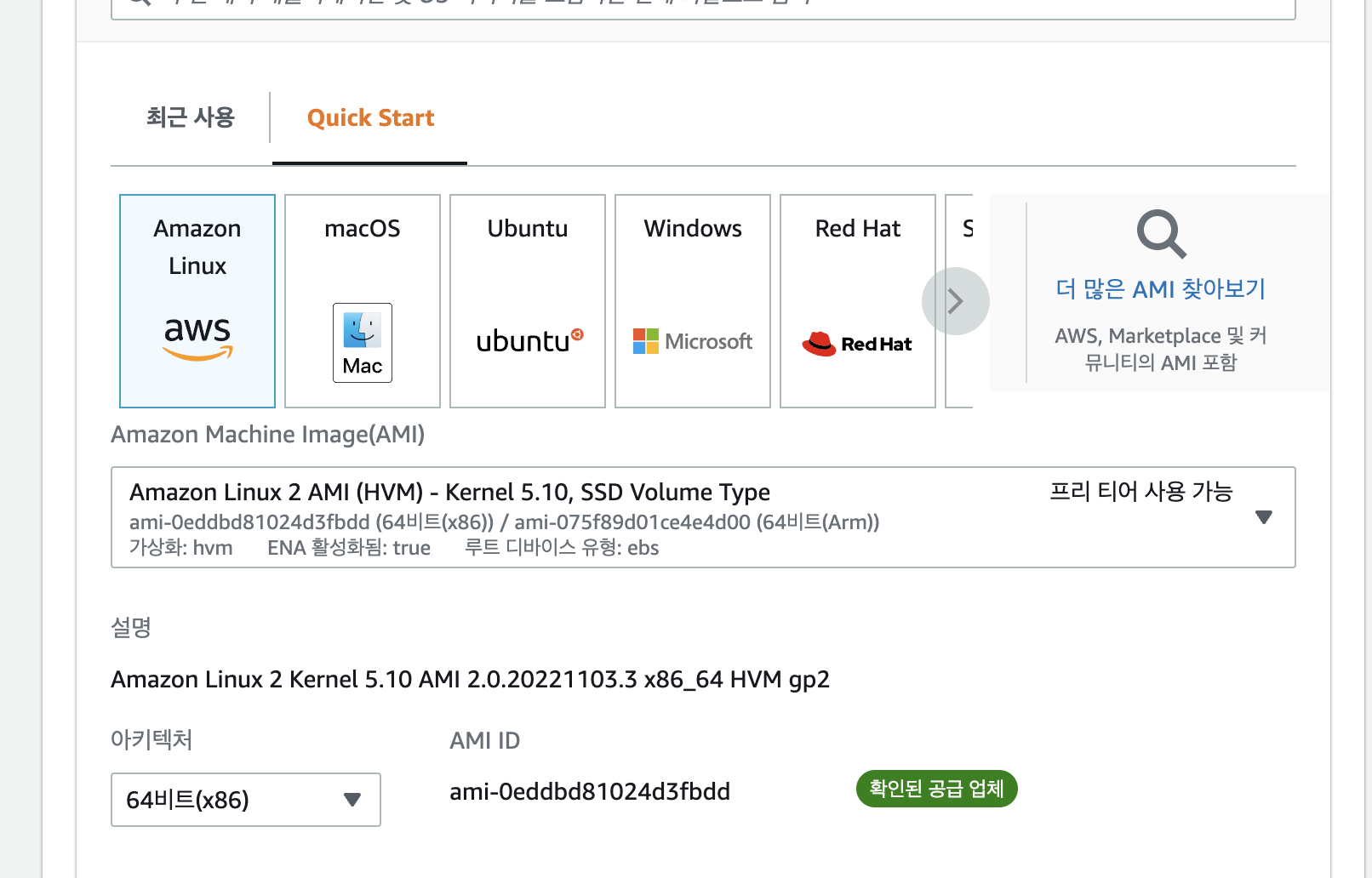Click the AMI search input field
Image resolution: width=1372 pixels, height=878 pixels.
tap(703, 7)
